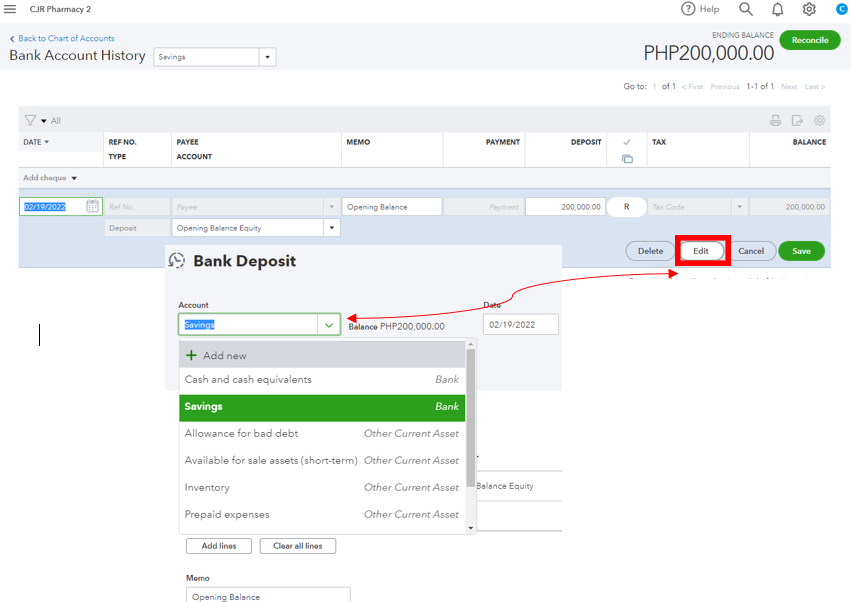Click the Reconcile button
Screen dimensions: 851x602
click(810, 40)
